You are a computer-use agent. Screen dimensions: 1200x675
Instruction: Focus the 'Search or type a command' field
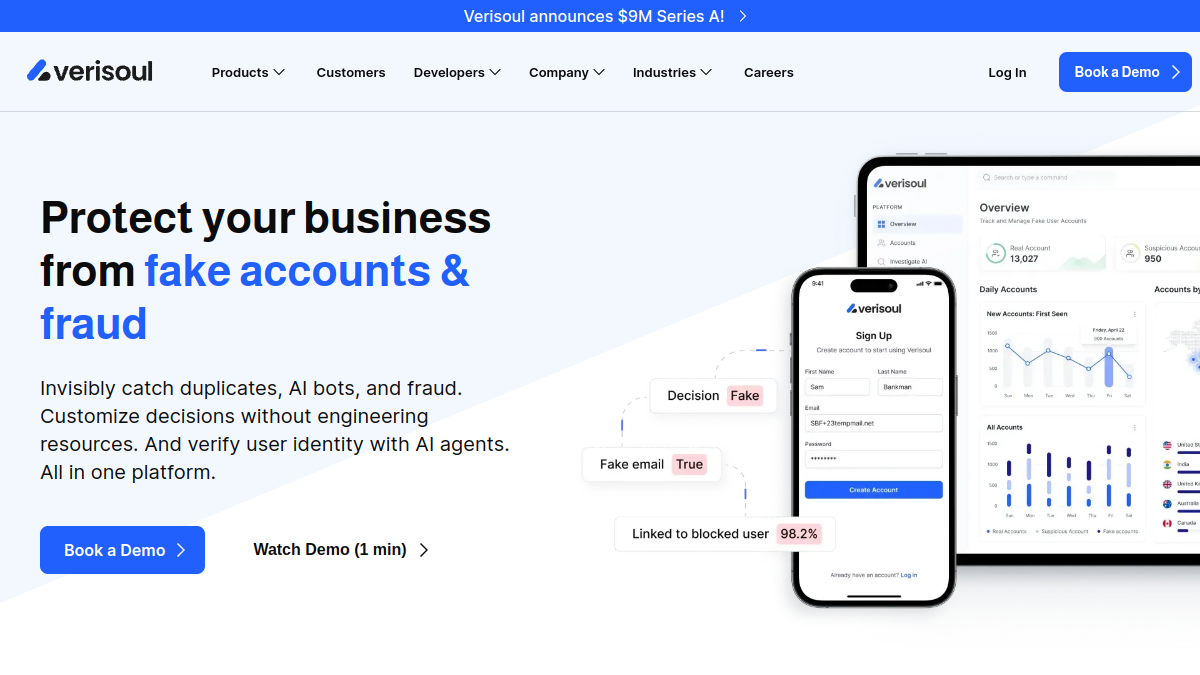[x=1045, y=178]
